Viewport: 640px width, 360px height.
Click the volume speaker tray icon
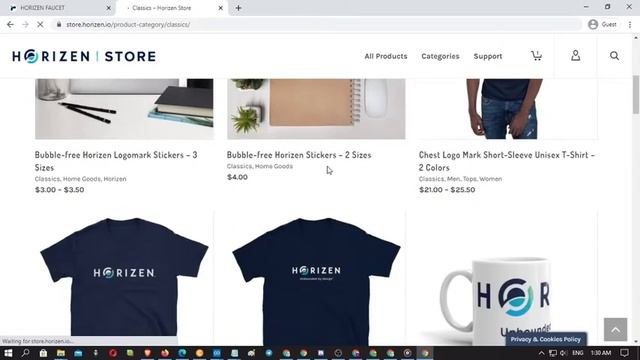pos(563,353)
